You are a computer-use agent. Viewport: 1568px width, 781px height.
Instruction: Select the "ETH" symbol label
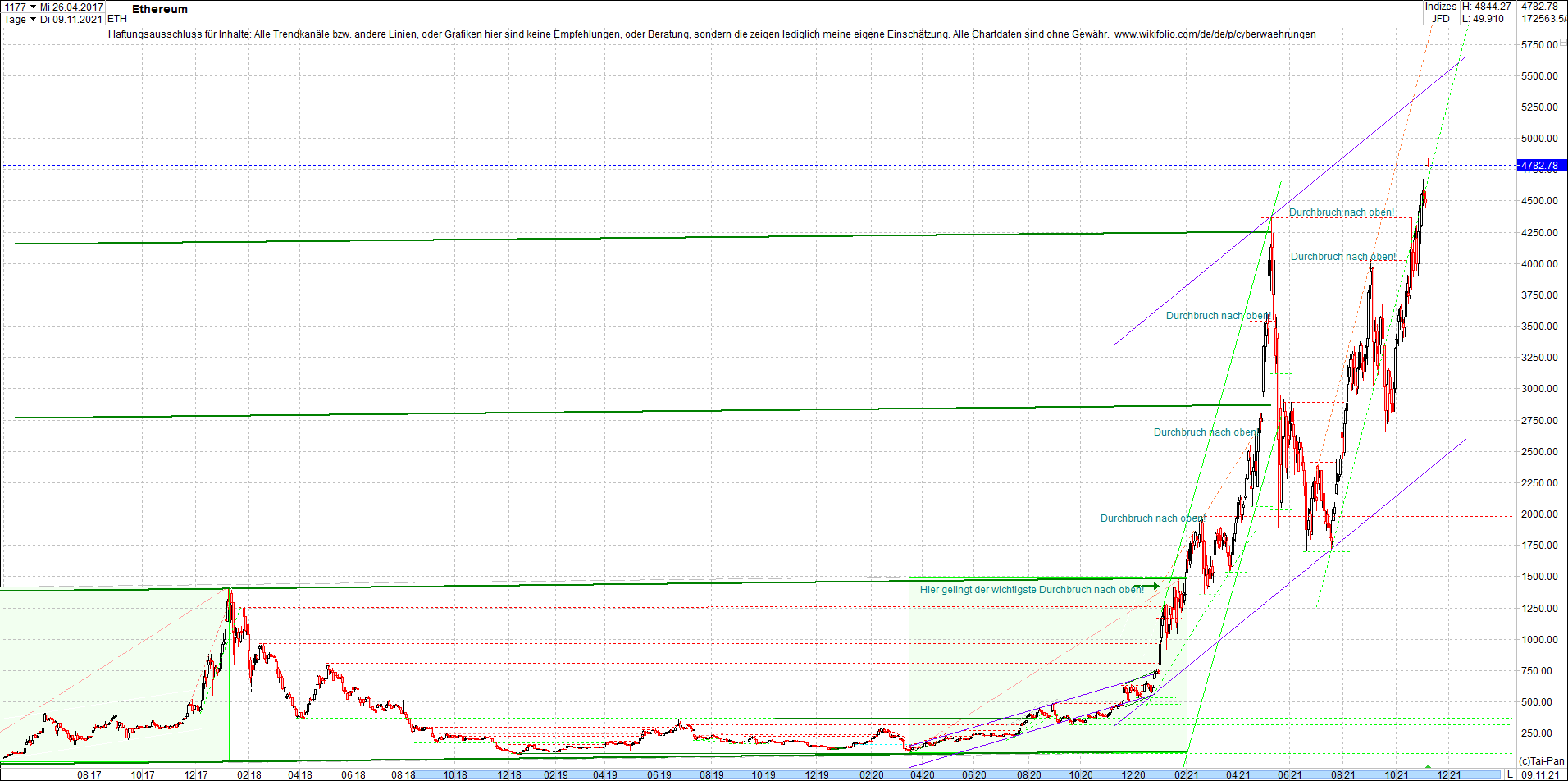[116, 17]
